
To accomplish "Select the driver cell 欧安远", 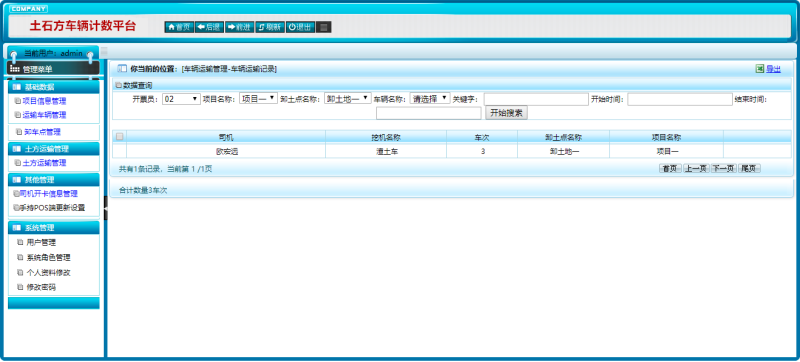I will point(227,151).
